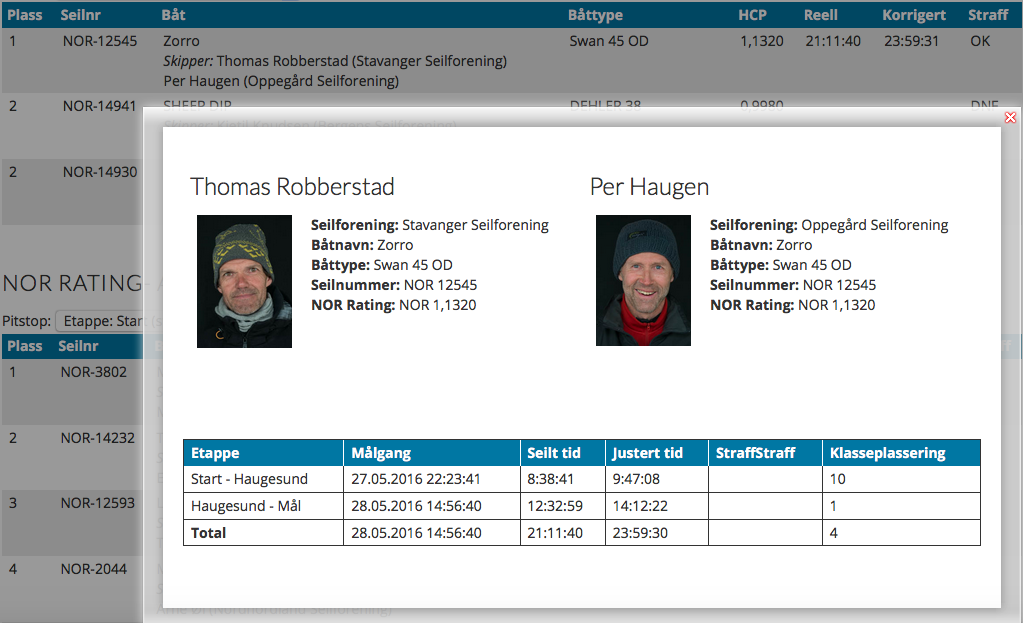This screenshot has height=623, width=1023.
Task: Click the Båttype column header
Action: [595, 15]
